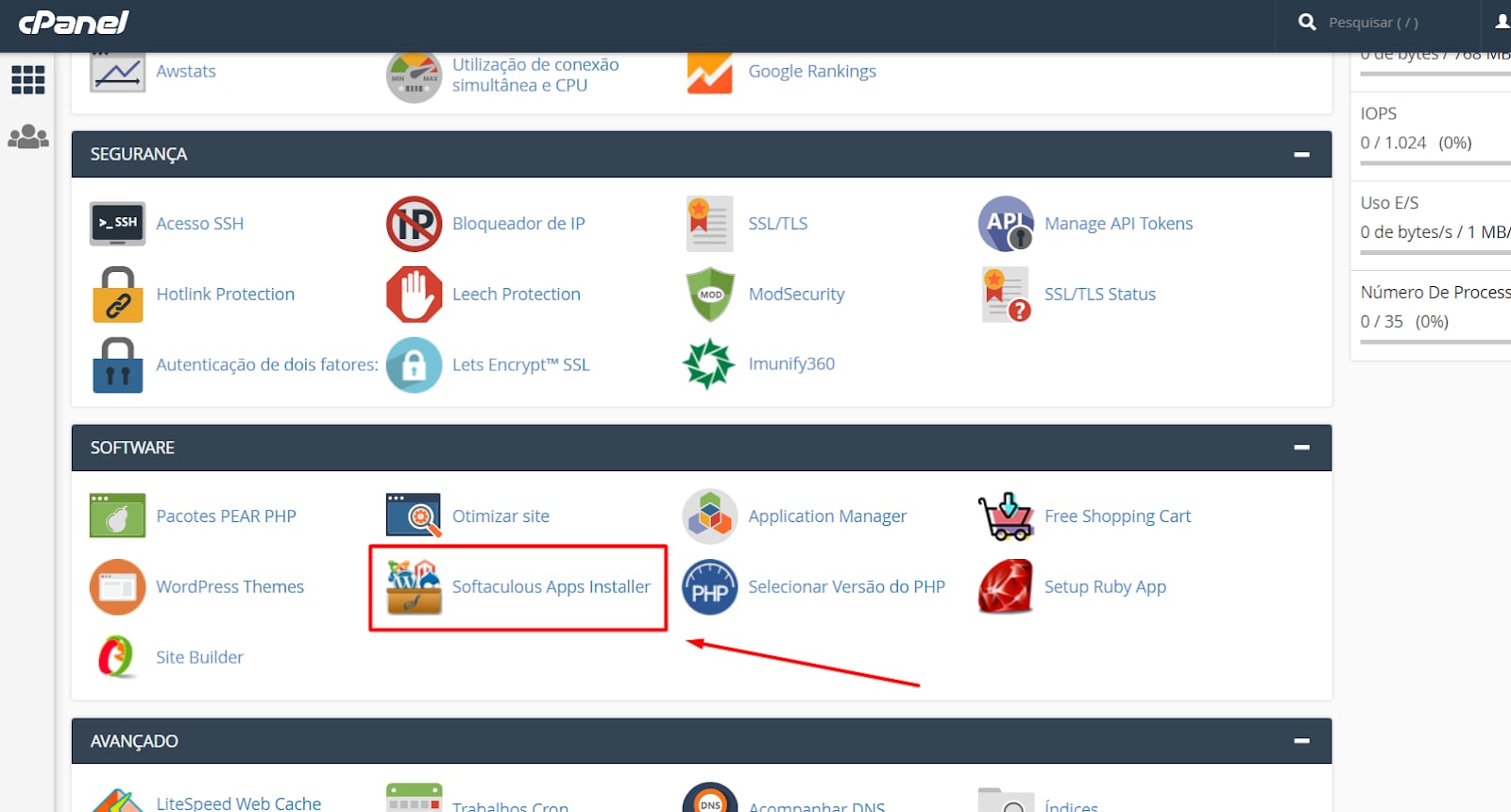1511x812 pixels.
Task: Collapse the Segurança section
Action: tap(1301, 154)
